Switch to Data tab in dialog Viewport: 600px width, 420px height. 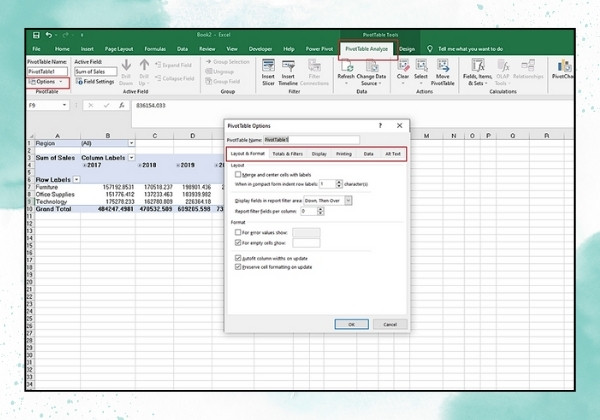(x=368, y=154)
